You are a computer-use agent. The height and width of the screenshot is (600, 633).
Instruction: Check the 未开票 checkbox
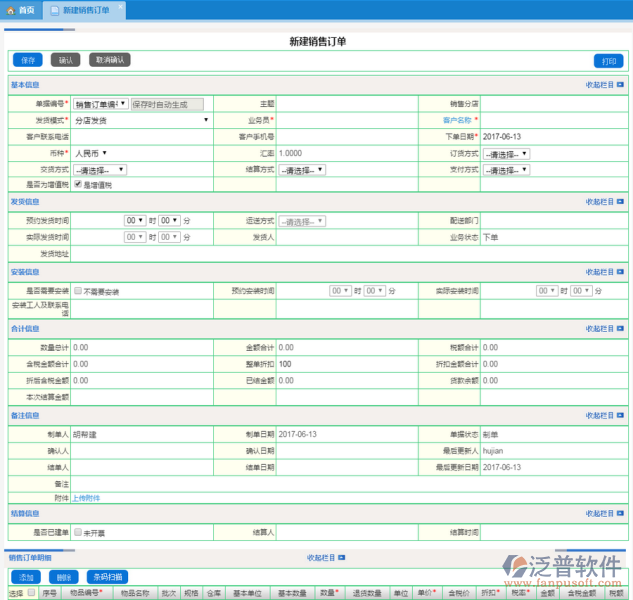(x=78, y=532)
